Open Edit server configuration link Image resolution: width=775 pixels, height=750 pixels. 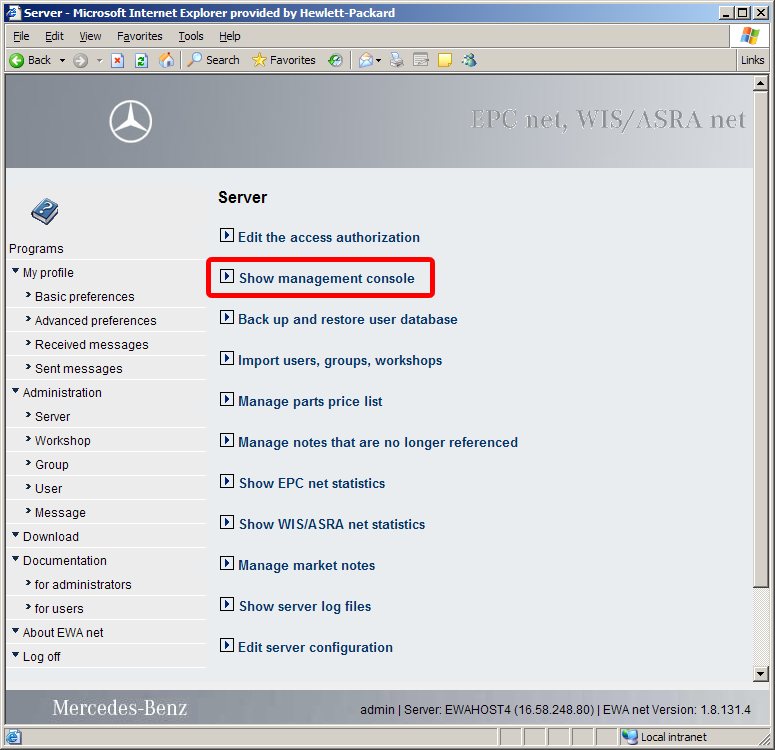point(315,647)
